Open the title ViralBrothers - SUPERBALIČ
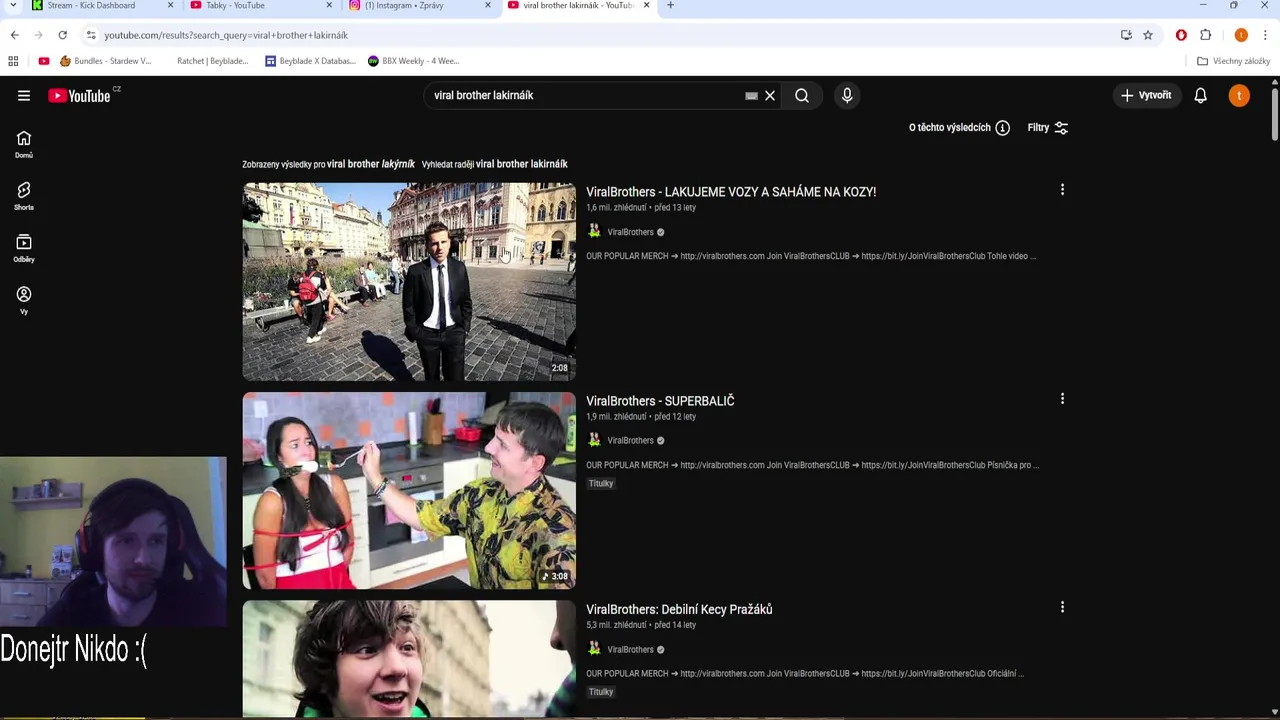 (x=660, y=401)
